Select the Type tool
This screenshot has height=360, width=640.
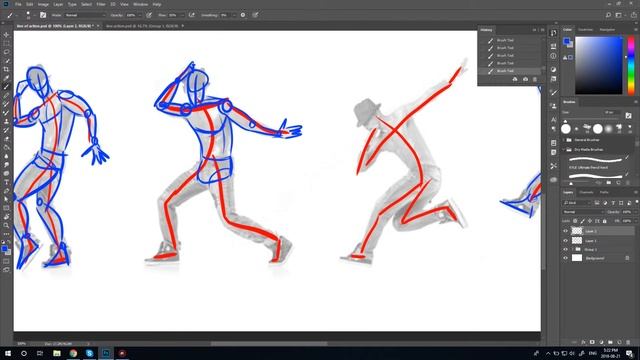(x=6, y=182)
